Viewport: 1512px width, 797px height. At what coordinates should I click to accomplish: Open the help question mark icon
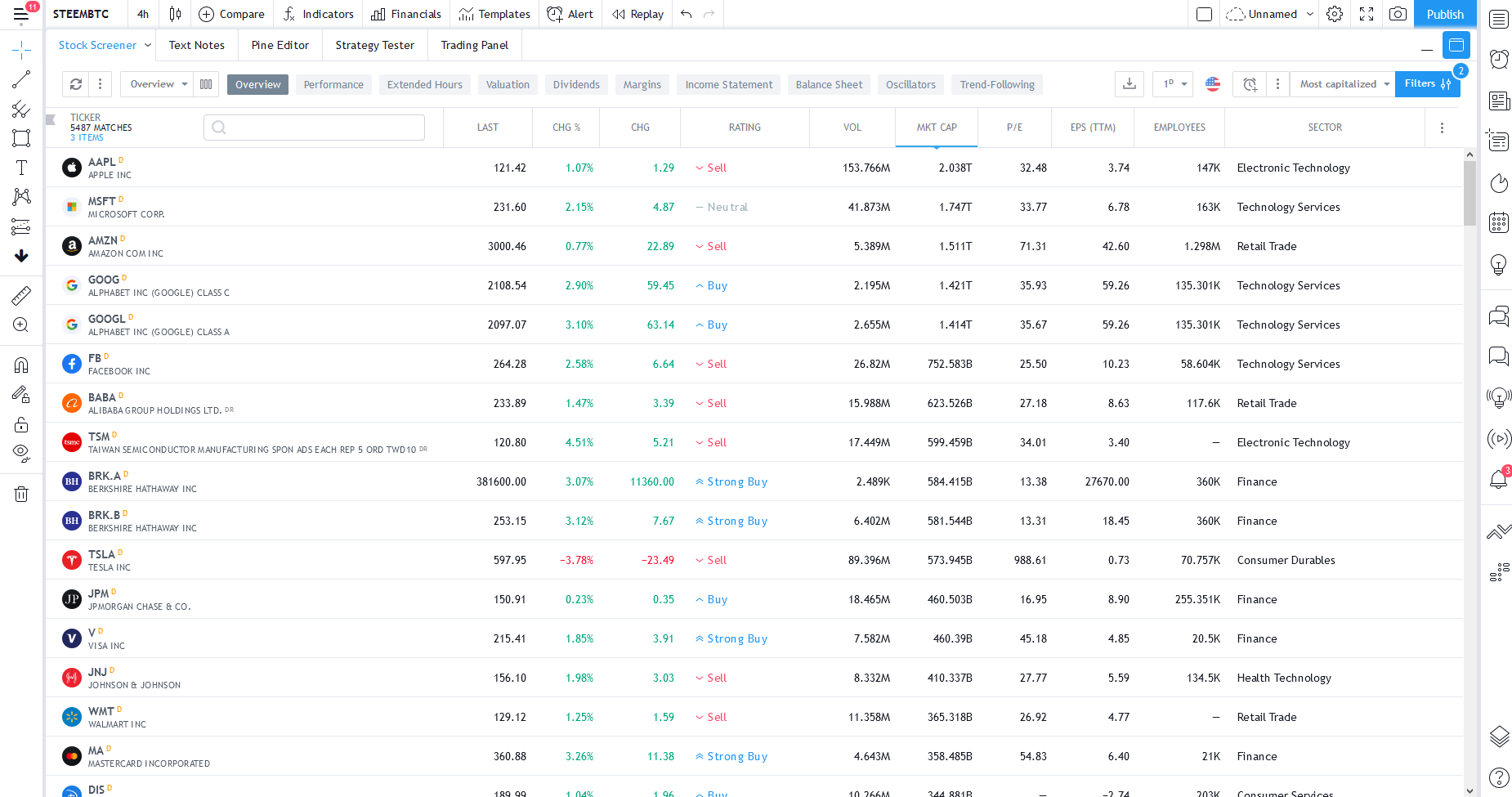pos(1499,777)
